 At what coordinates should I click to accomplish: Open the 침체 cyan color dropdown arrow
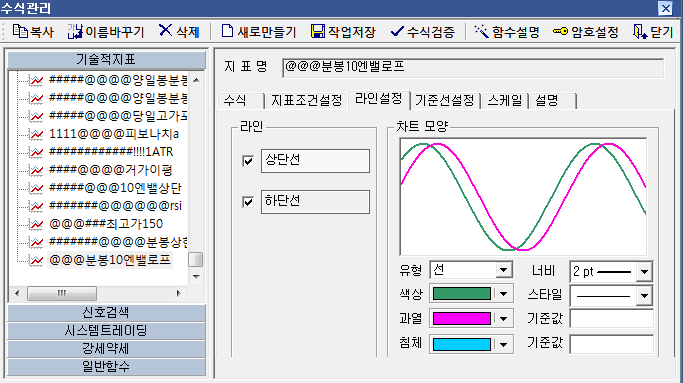[504, 344]
